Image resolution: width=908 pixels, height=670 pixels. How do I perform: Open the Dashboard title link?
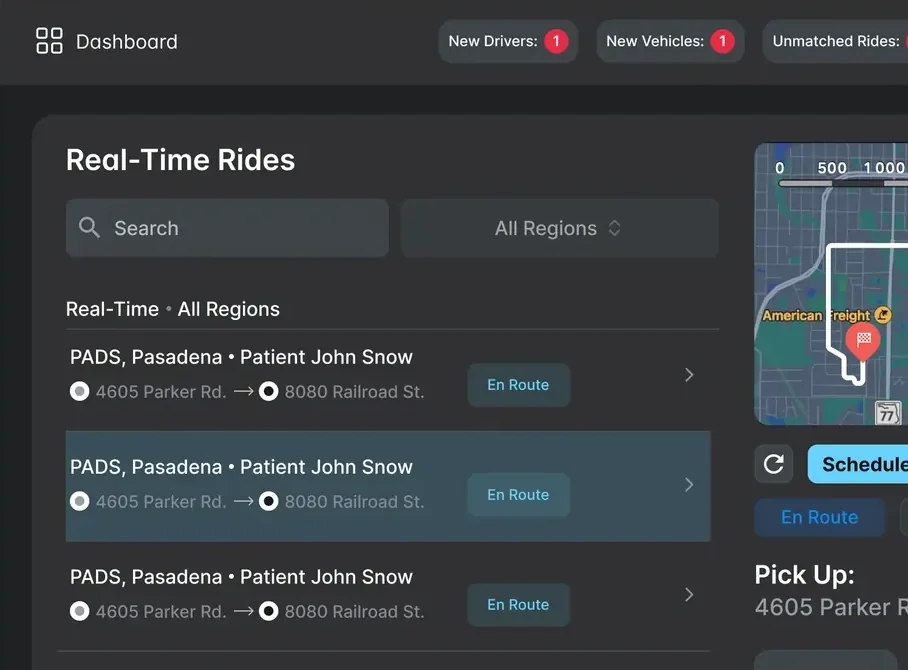(x=127, y=42)
